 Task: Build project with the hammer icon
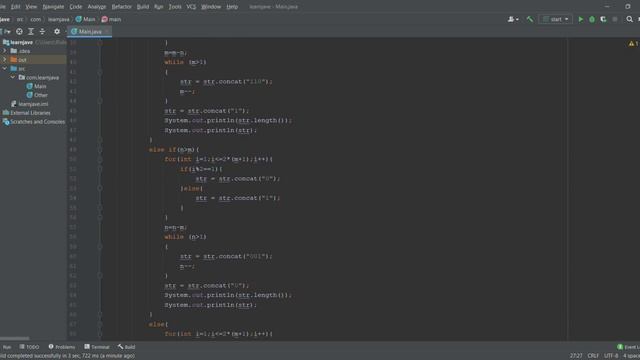point(529,19)
